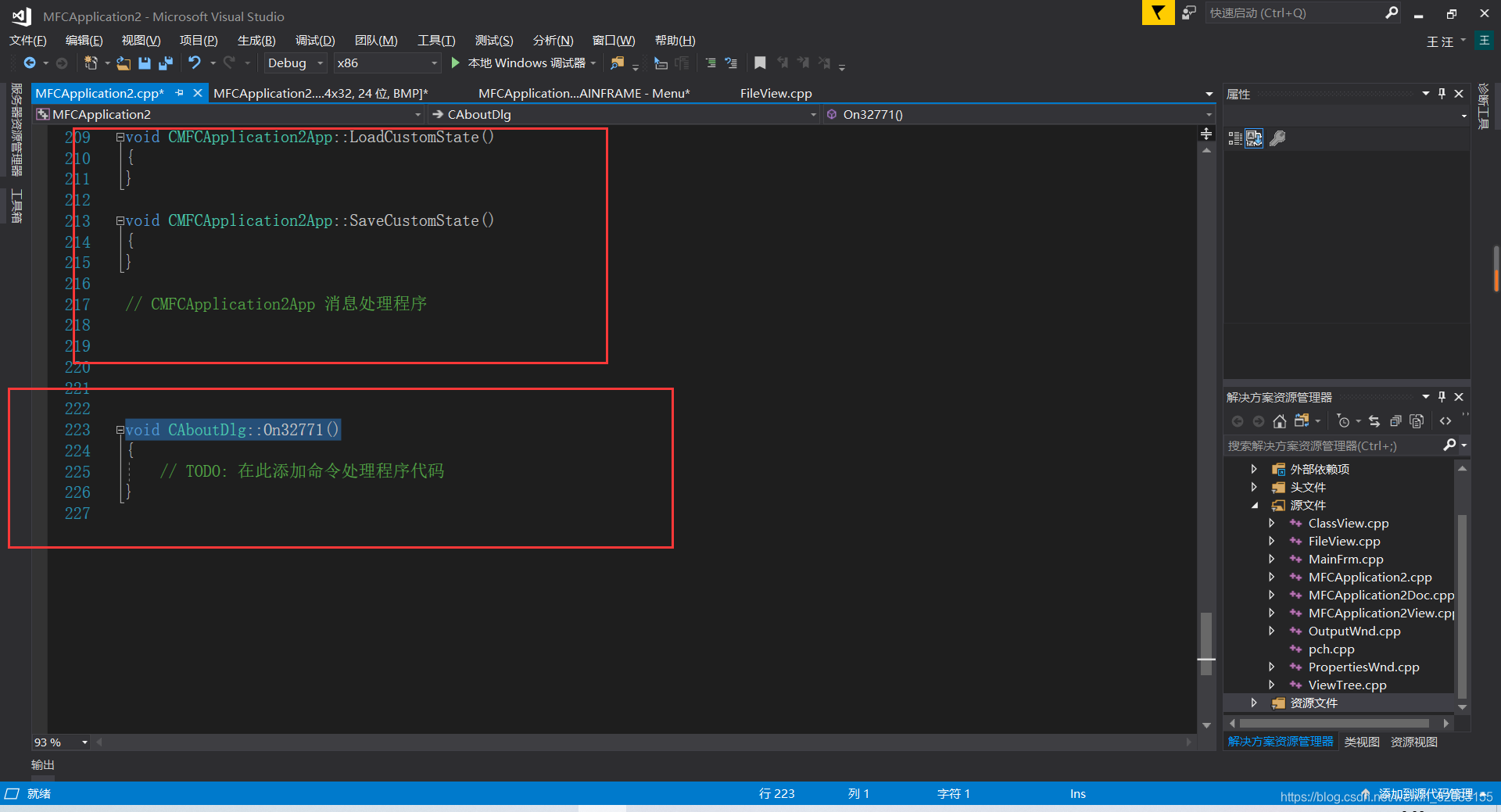The image size is (1501, 812).
Task: Toggle Categorized view in Properties panel
Action: (x=1235, y=138)
